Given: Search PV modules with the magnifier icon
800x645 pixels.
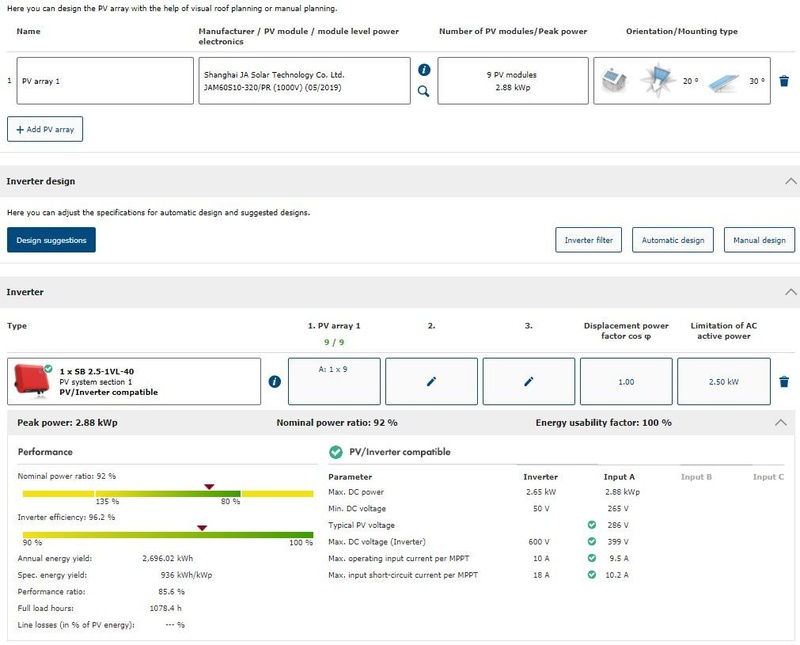Looking at the screenshot, I should [x=424, y=91].
